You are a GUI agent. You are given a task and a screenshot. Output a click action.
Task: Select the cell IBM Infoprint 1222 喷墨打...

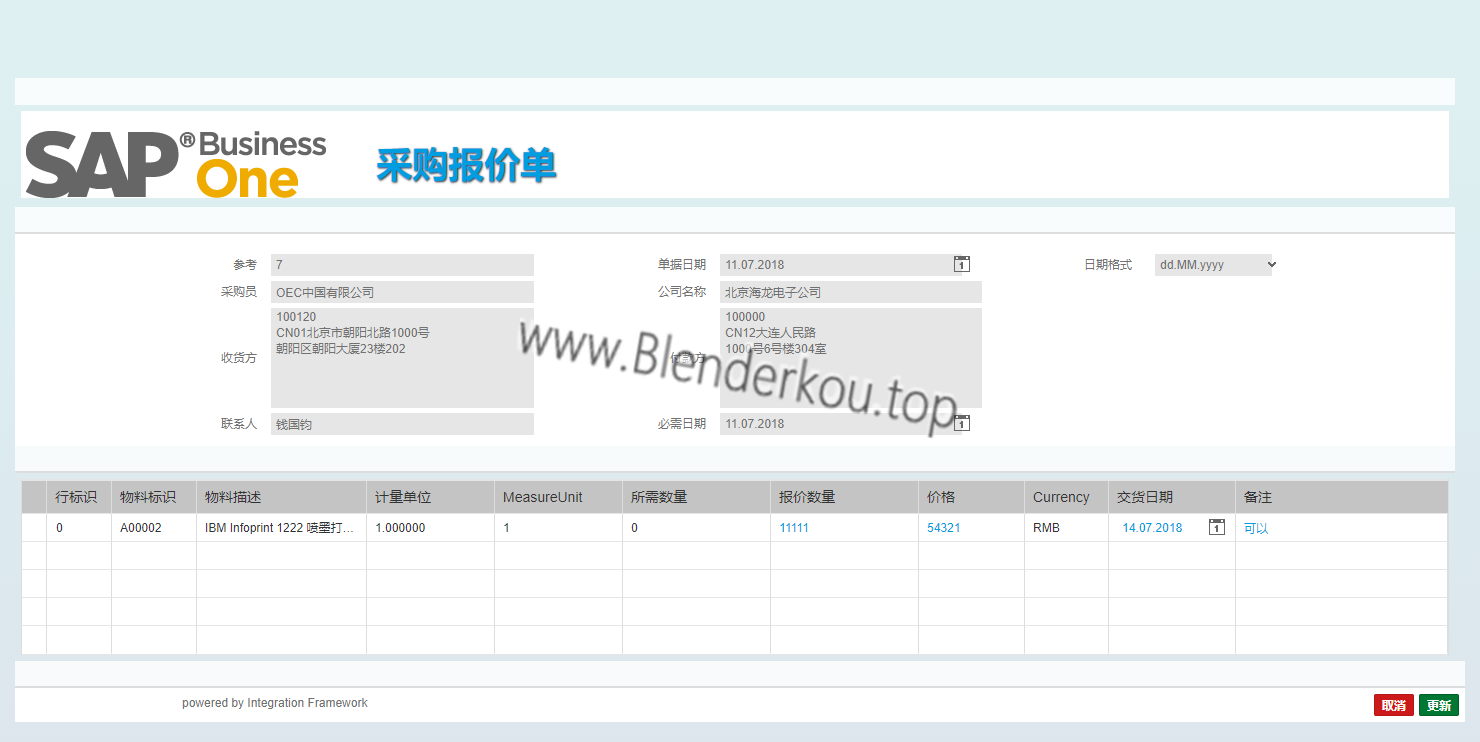point(281,528)
